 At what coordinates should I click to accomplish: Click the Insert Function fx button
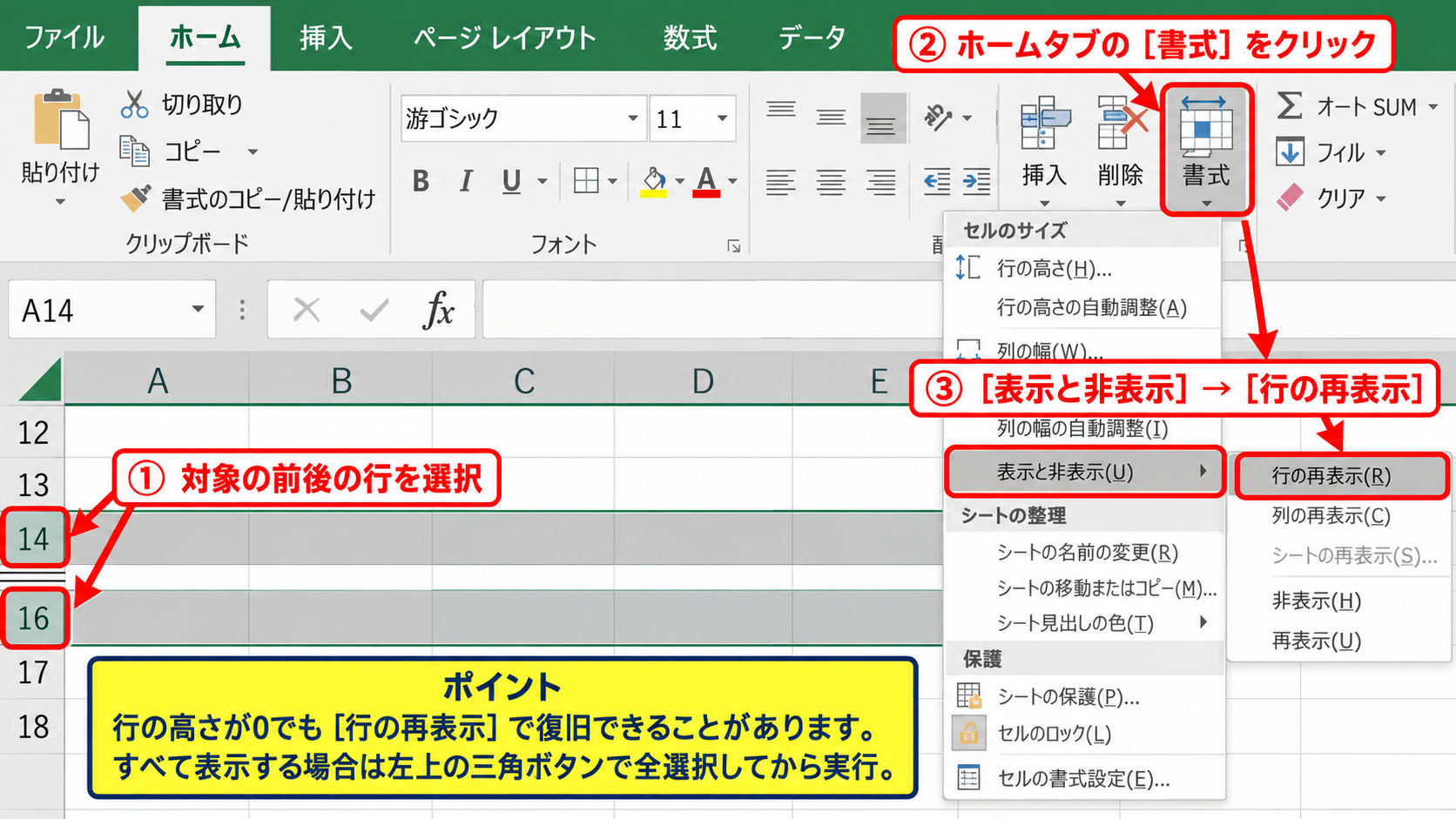coord(439,310)
